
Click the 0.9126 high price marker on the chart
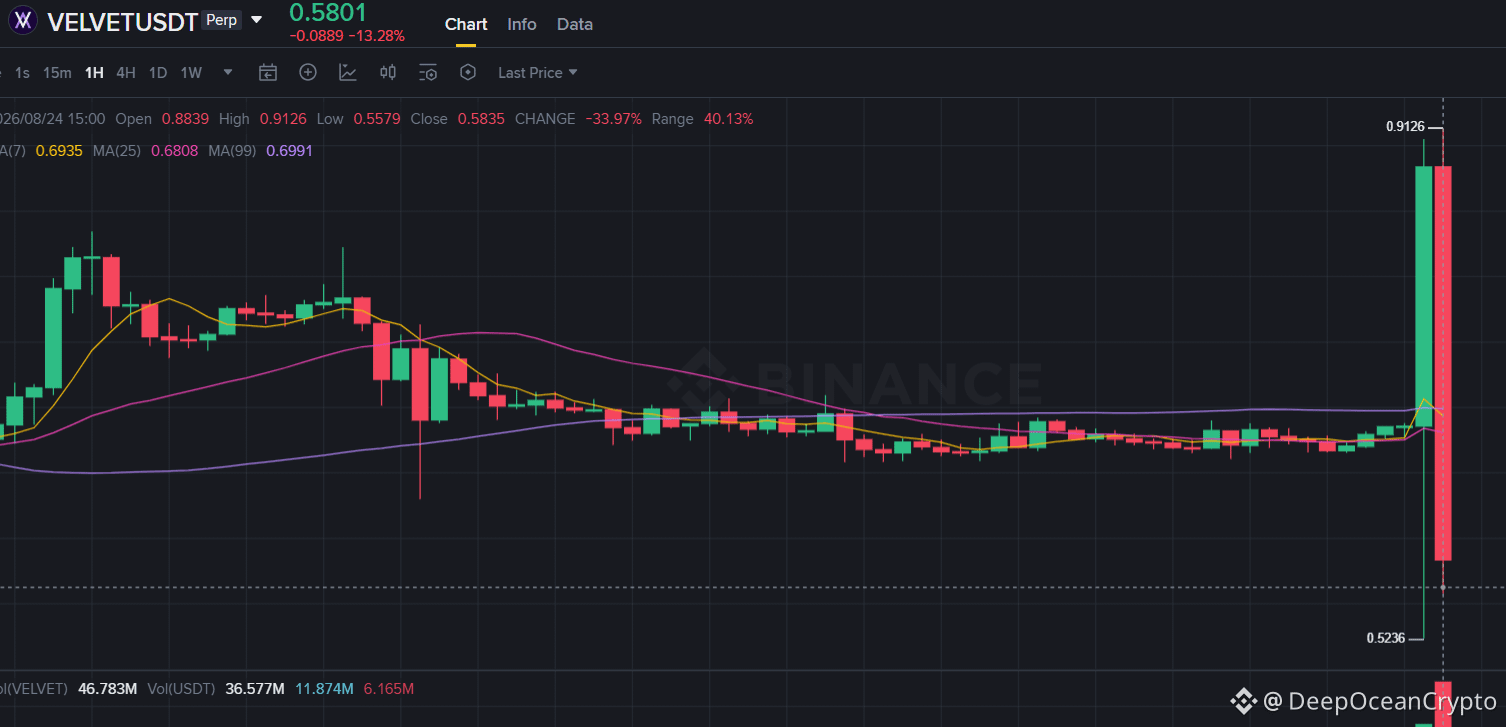(x=1405, y=127)
